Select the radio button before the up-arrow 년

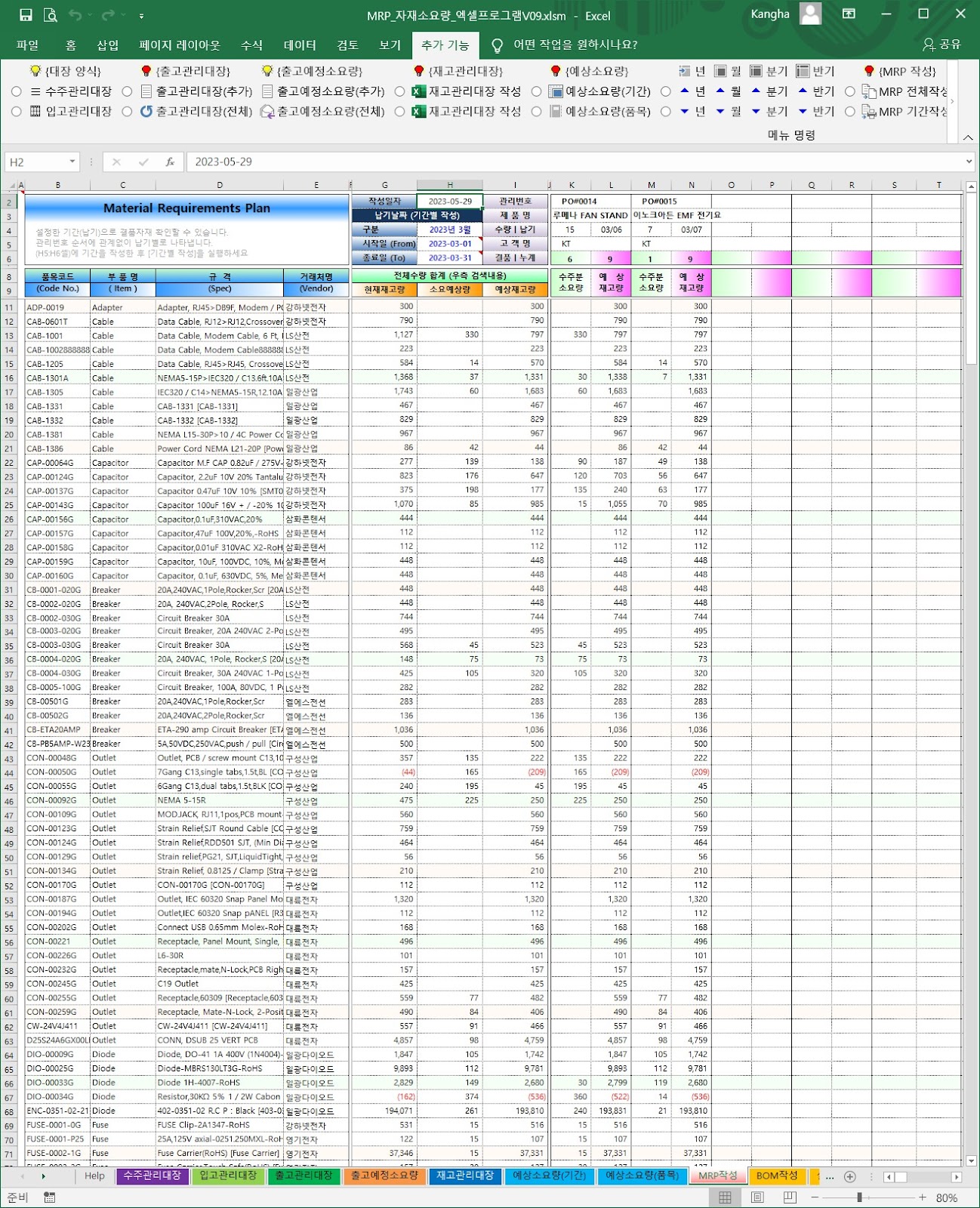point(665,91)
